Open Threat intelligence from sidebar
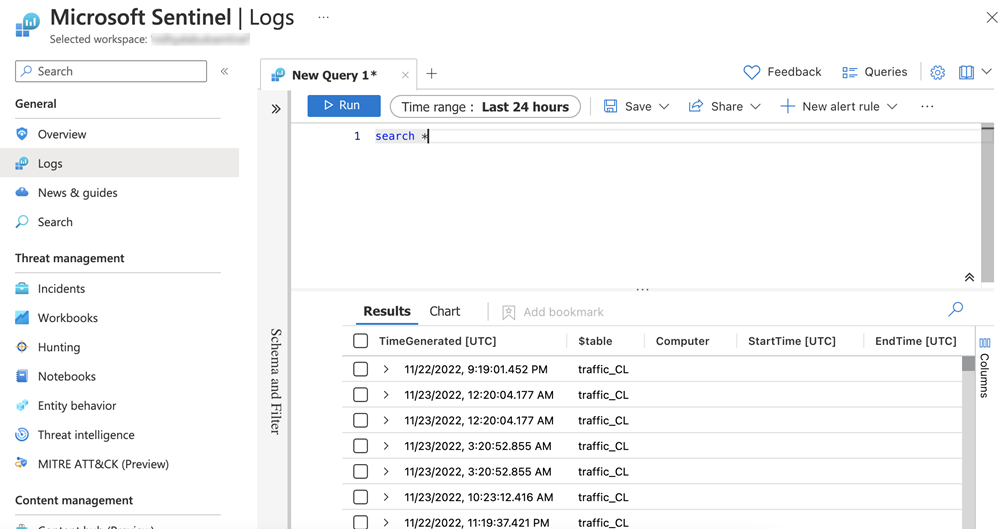This screenshot has height=529, width=1000. click(86, 435)
